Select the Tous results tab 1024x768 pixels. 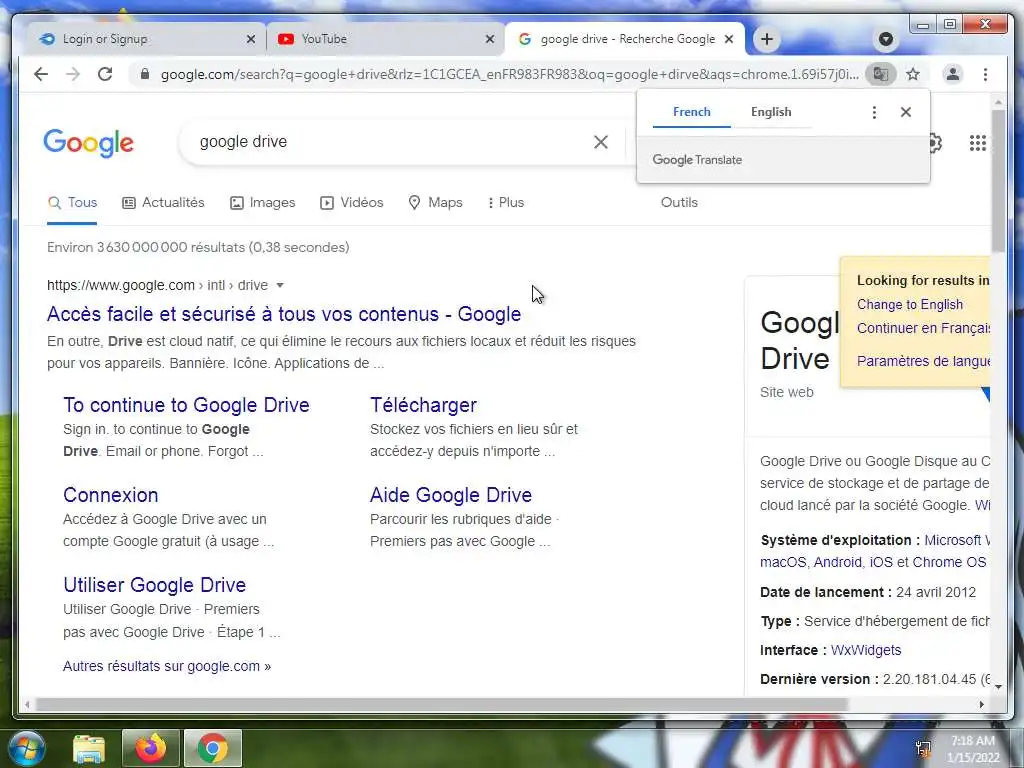point(72,202)
